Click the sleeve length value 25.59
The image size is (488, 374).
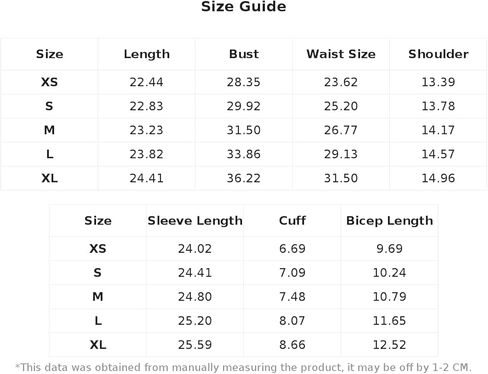195,345
